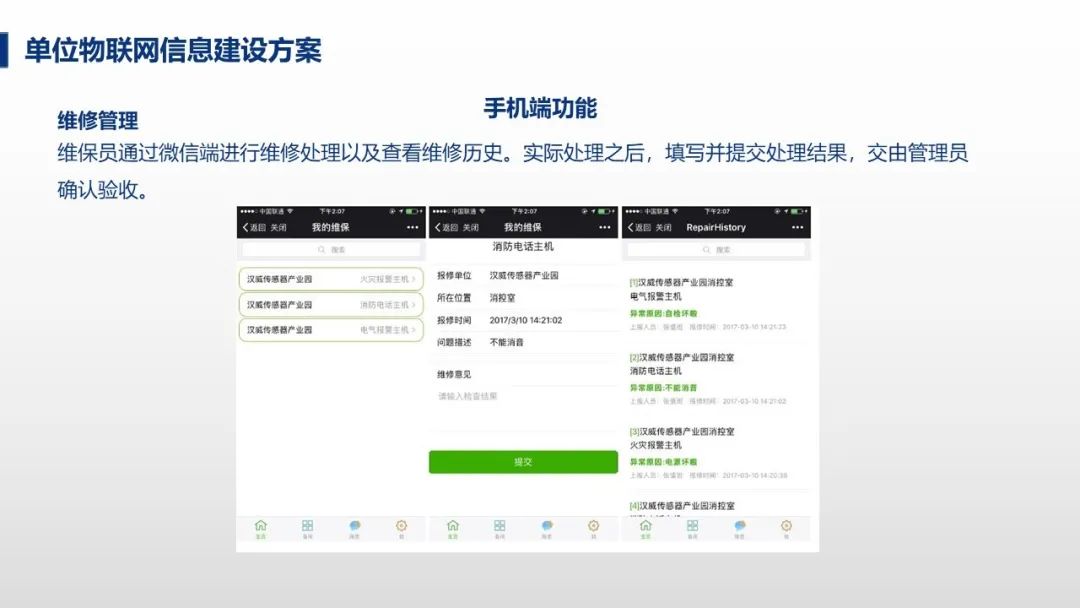
Task: Go back from 我的维保 list screen
Action: (x=253, y=227)
